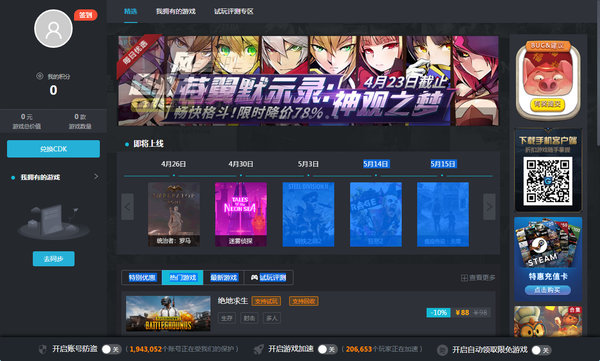Click the 支持回收 orange tag
The width and height of the screenshot is (600, 361).
(304, 301)
